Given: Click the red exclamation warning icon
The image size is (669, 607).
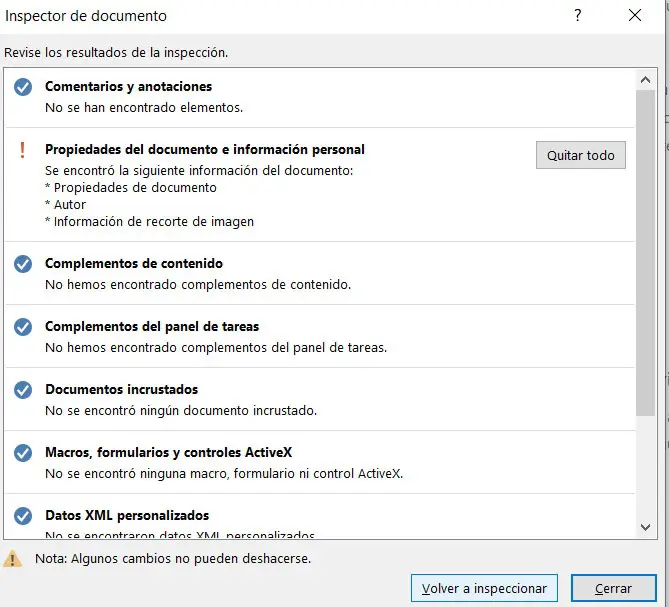Looking at the screenshot, I should (x=23, y=150).
